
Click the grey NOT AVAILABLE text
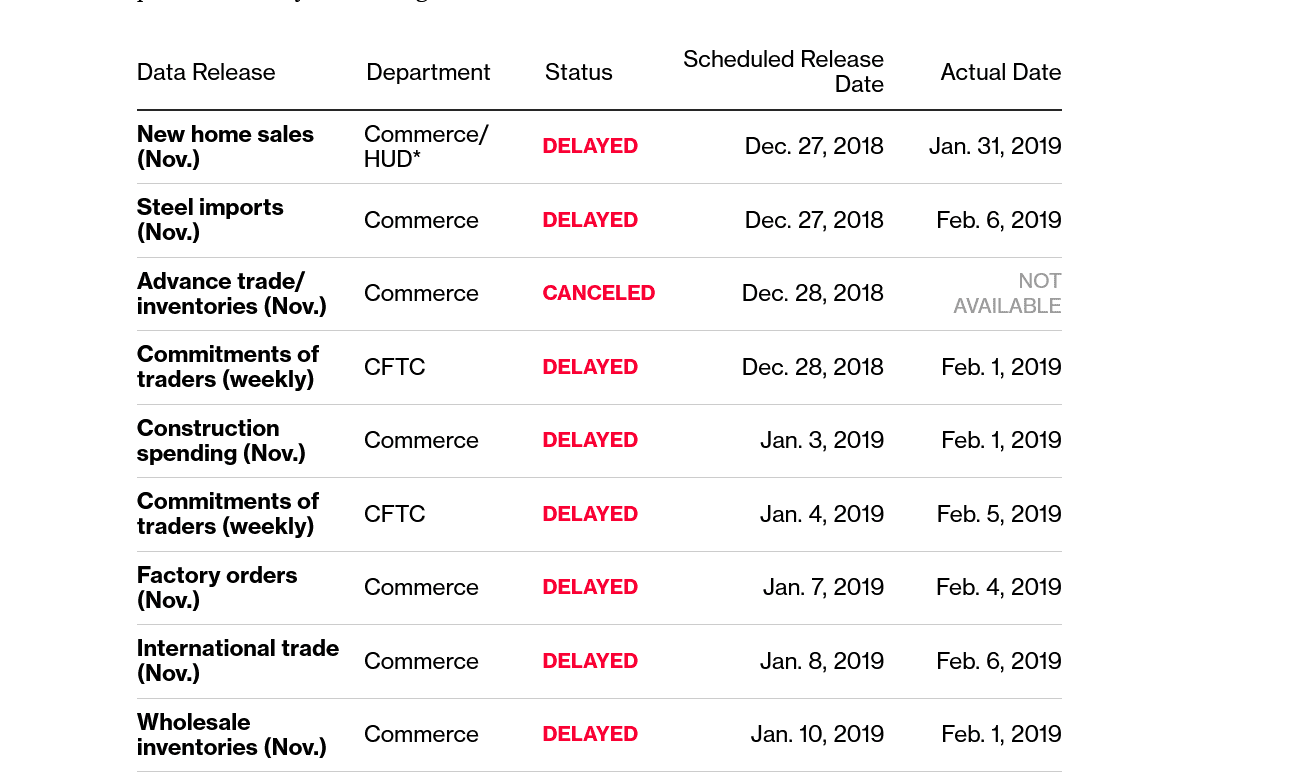[1007, 293]
